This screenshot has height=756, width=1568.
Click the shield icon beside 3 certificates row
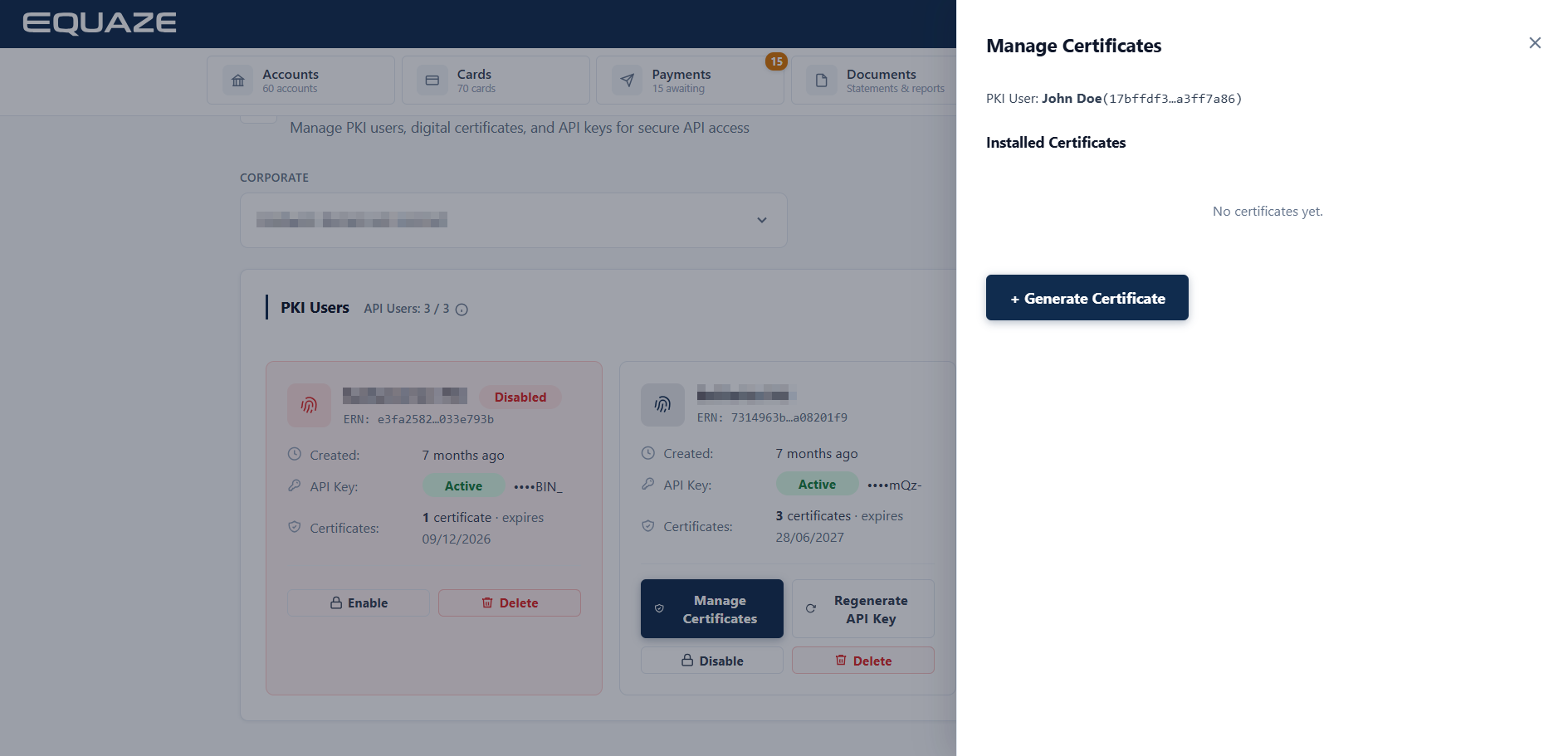[x=648, y=525]
